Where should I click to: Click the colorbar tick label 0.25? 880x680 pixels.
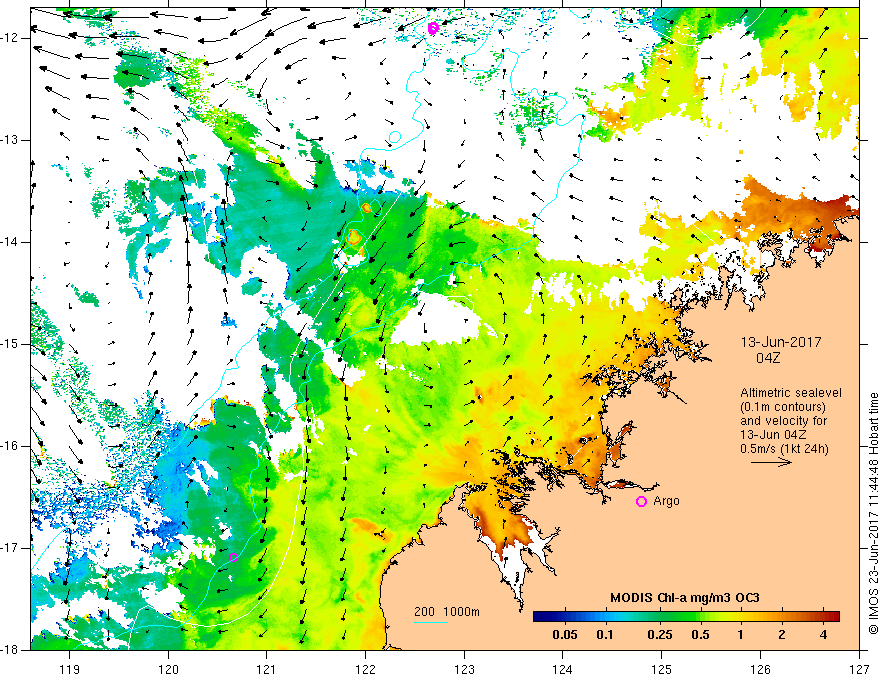(659, 635)
